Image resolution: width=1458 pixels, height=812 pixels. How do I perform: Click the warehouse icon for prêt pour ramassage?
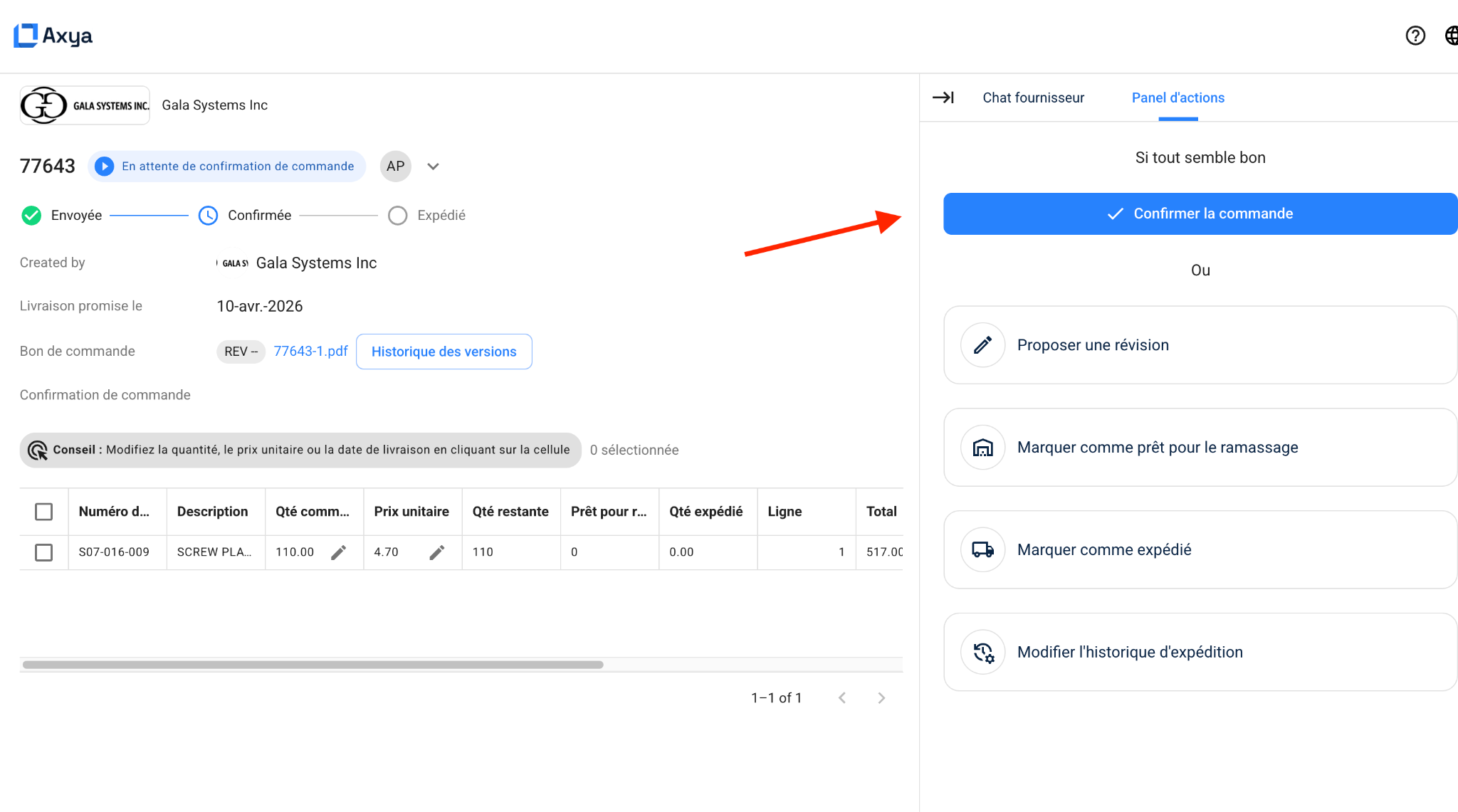(x=982, y=447)
